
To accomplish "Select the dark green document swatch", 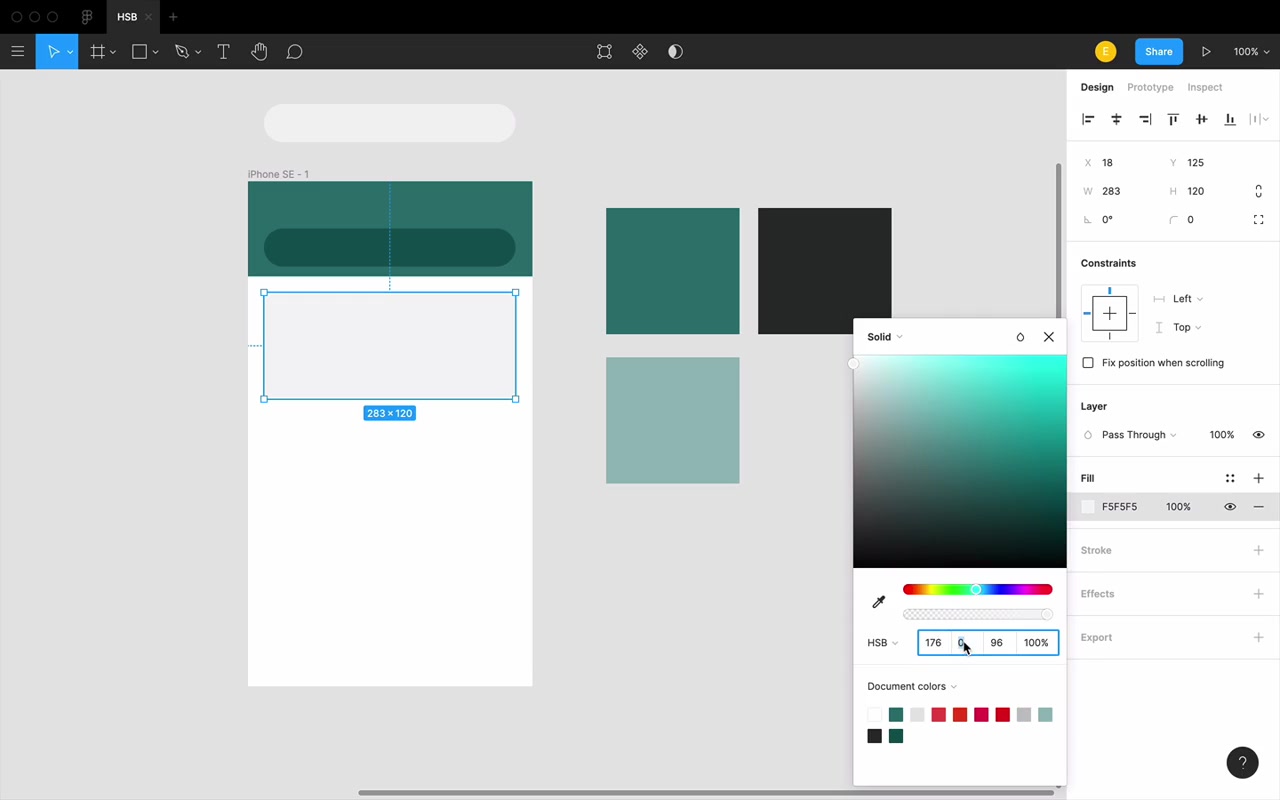I will pos(896,736).
